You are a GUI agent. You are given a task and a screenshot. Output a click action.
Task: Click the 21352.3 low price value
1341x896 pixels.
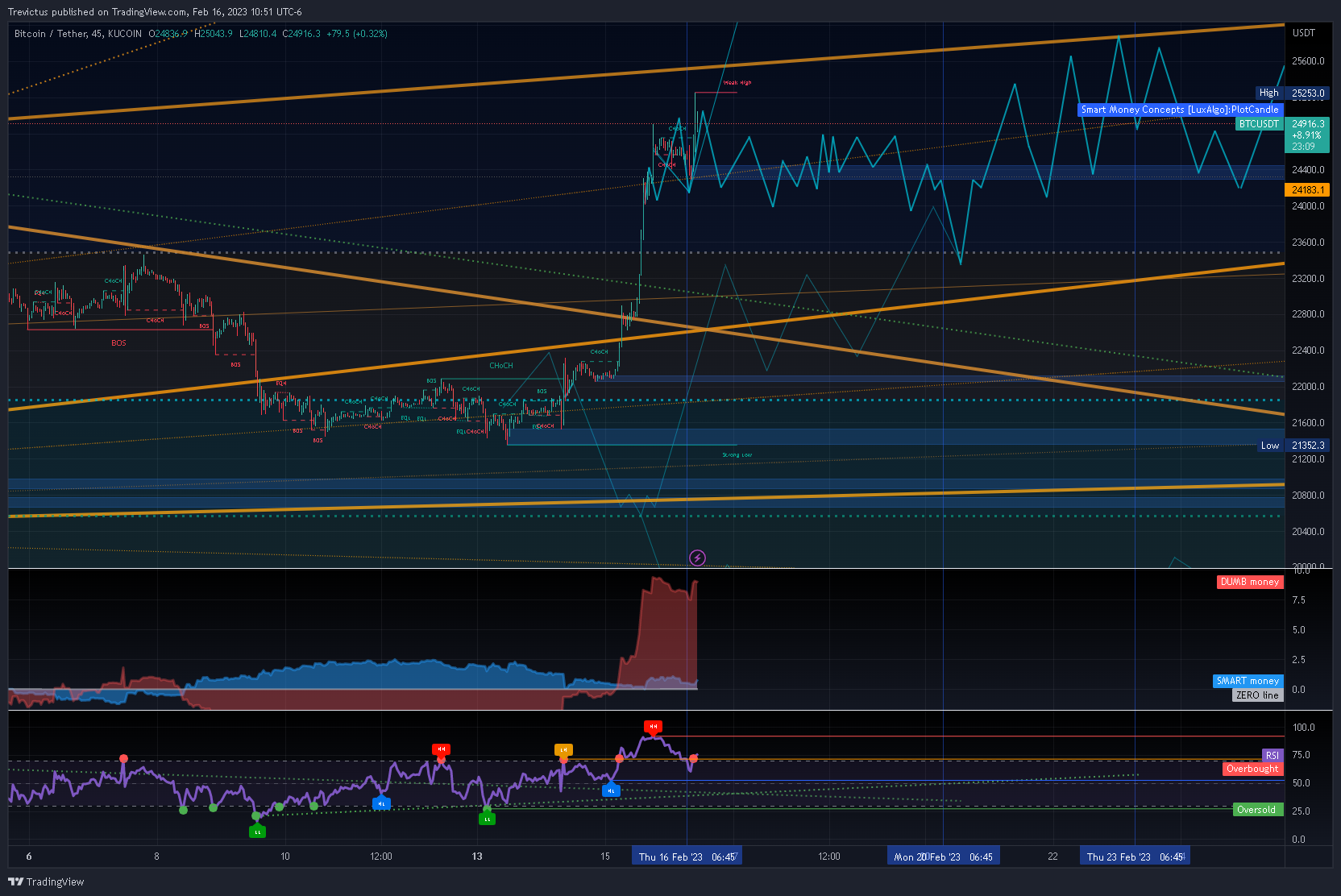click(1307, 446)
